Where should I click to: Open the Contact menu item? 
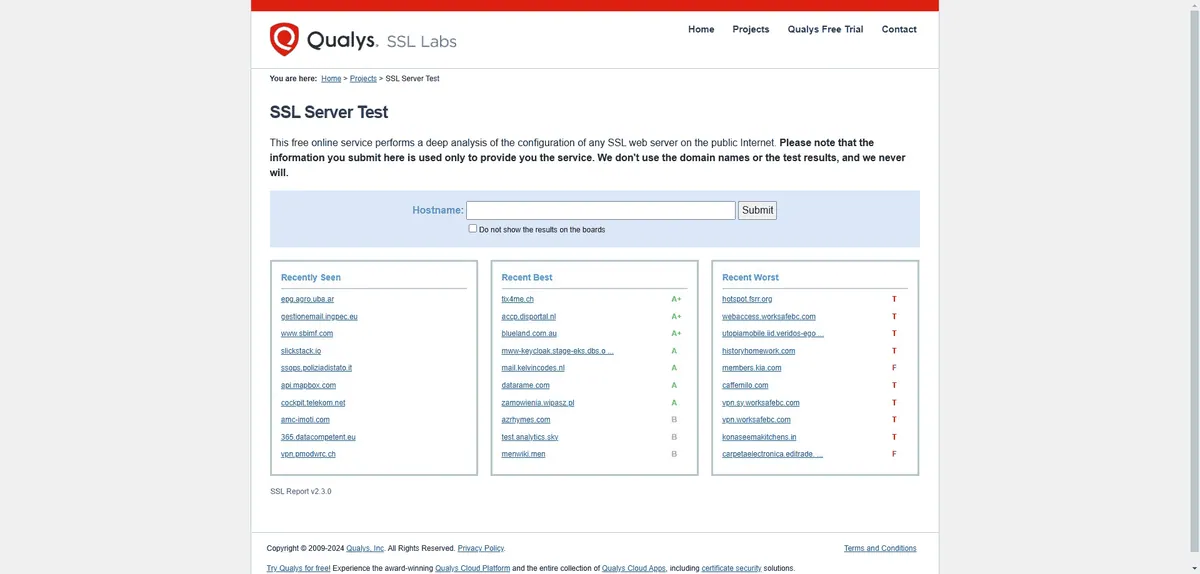point(899,29)
